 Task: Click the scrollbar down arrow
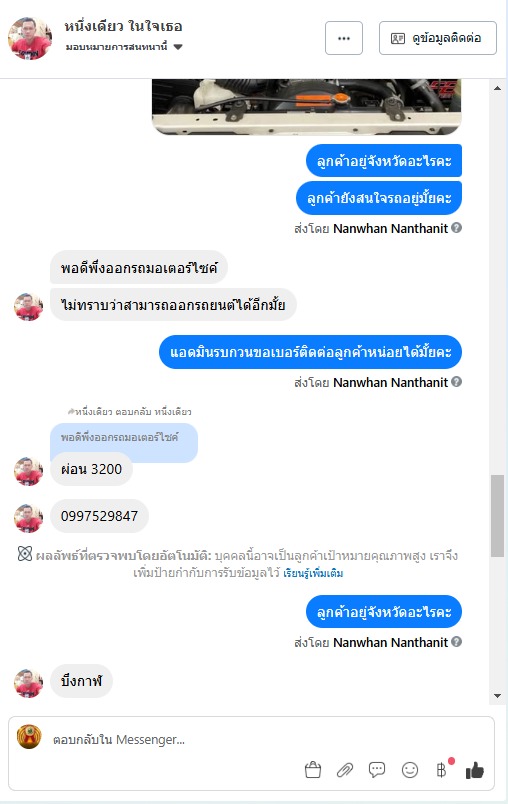pos(497,696)
